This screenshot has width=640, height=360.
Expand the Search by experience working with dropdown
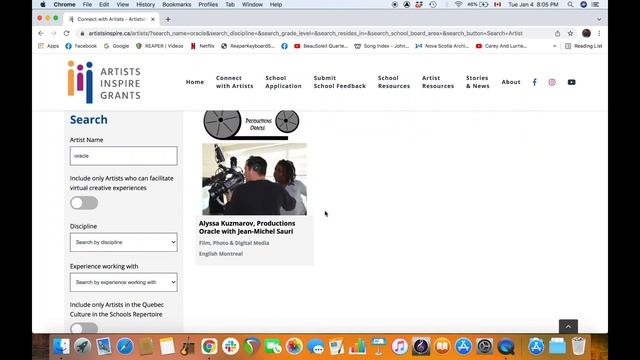[x=124, y=282]
